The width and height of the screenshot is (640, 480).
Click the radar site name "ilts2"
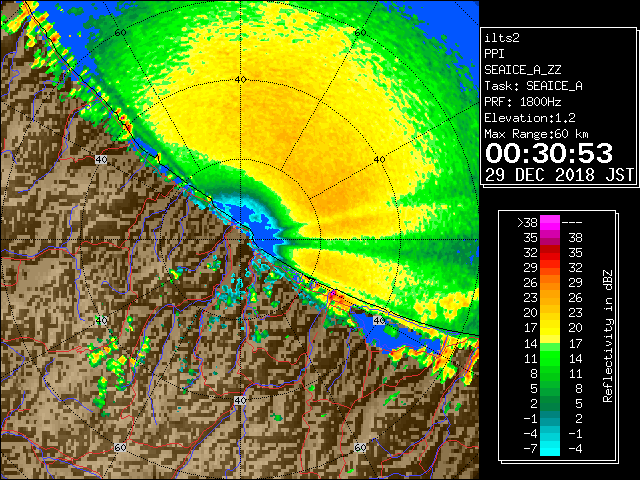[x=502, y=38]
